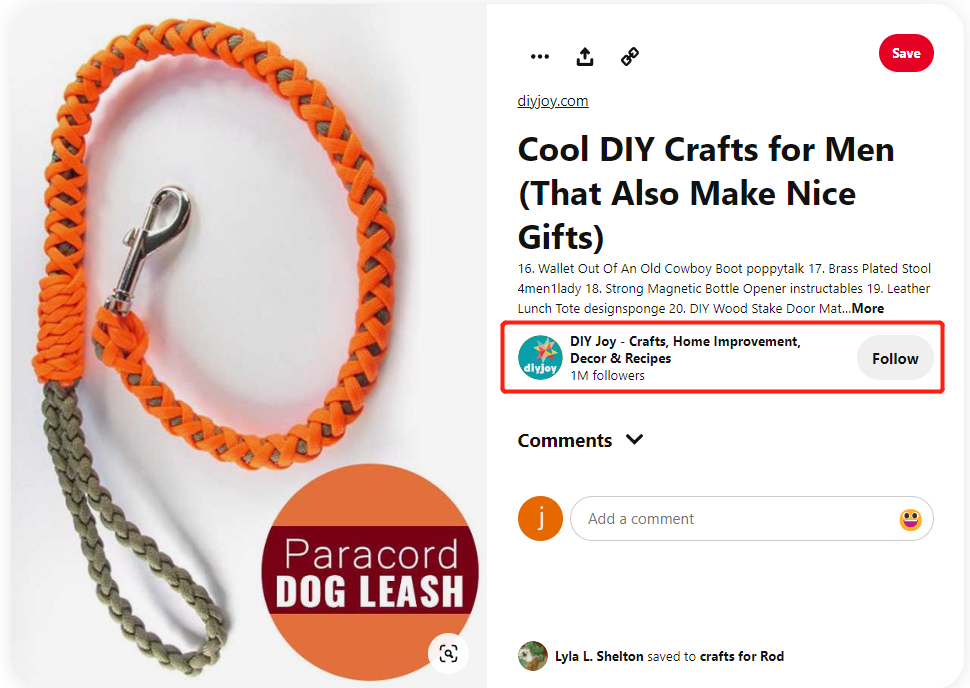Save this pin with the red button
970x688 pixels.
pyautogui.click(x=906, y=53)
